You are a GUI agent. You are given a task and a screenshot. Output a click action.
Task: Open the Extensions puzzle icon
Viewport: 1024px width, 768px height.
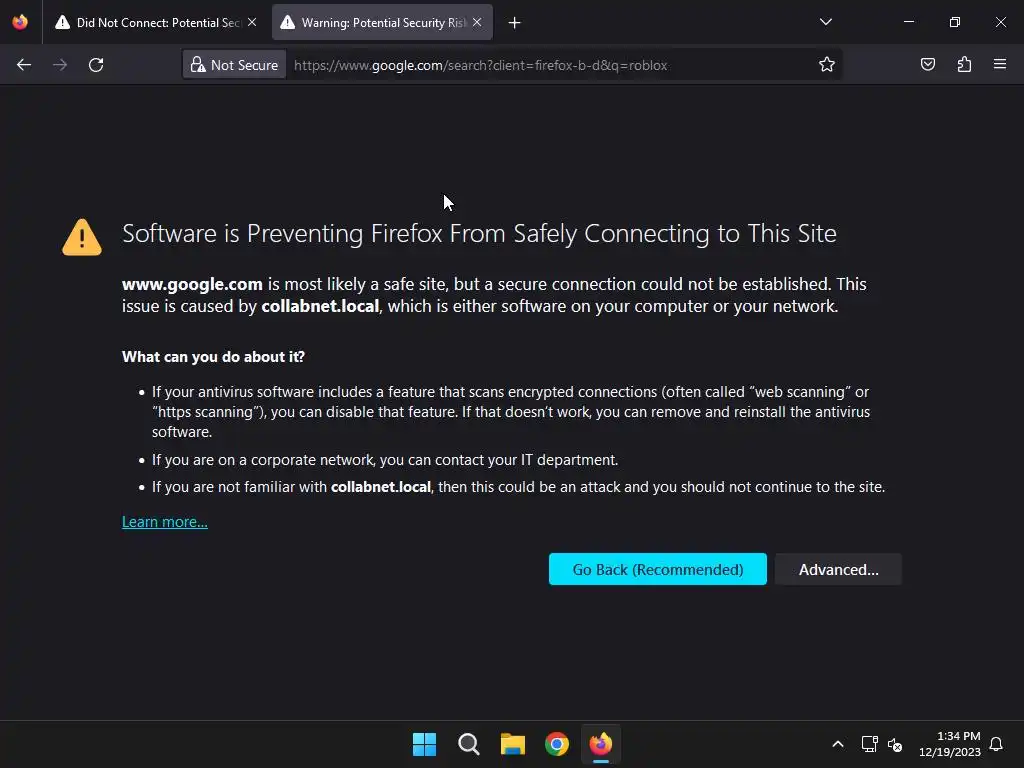pos(965,64)
